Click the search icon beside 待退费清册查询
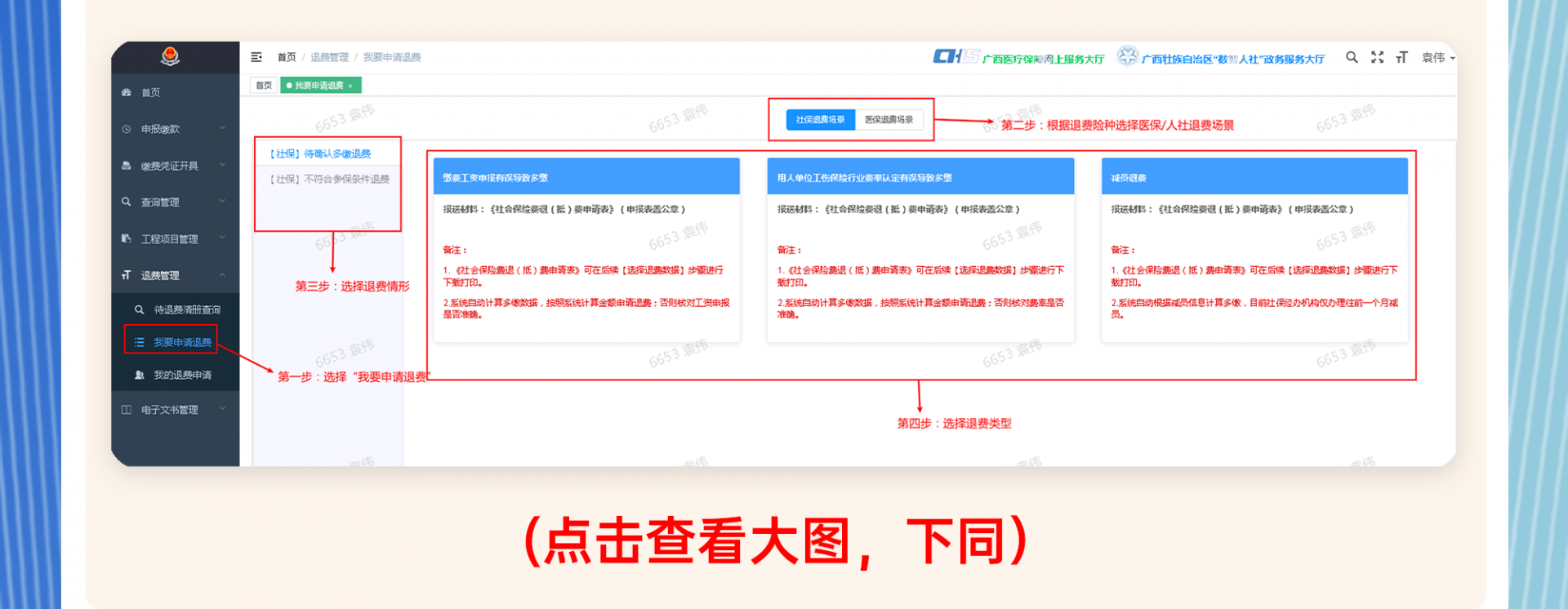 (140, 309)
